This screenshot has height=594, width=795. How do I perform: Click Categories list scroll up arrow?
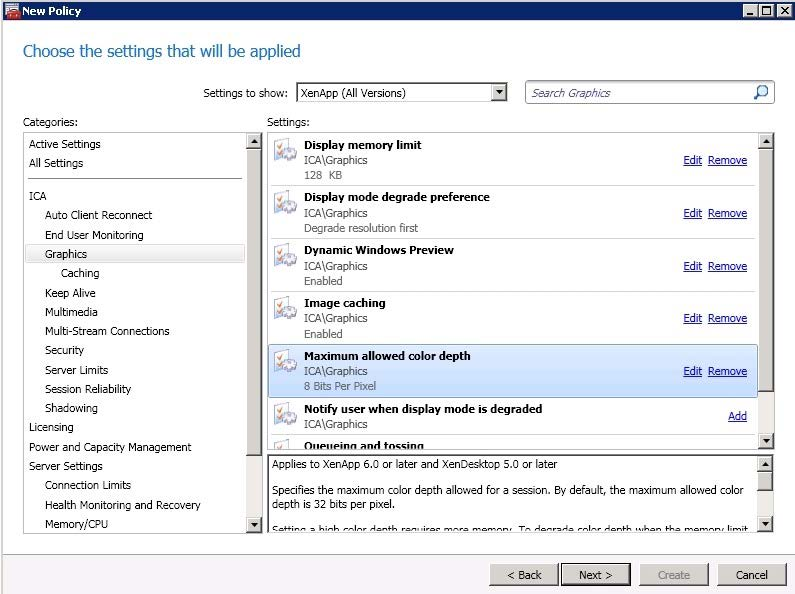254,141
